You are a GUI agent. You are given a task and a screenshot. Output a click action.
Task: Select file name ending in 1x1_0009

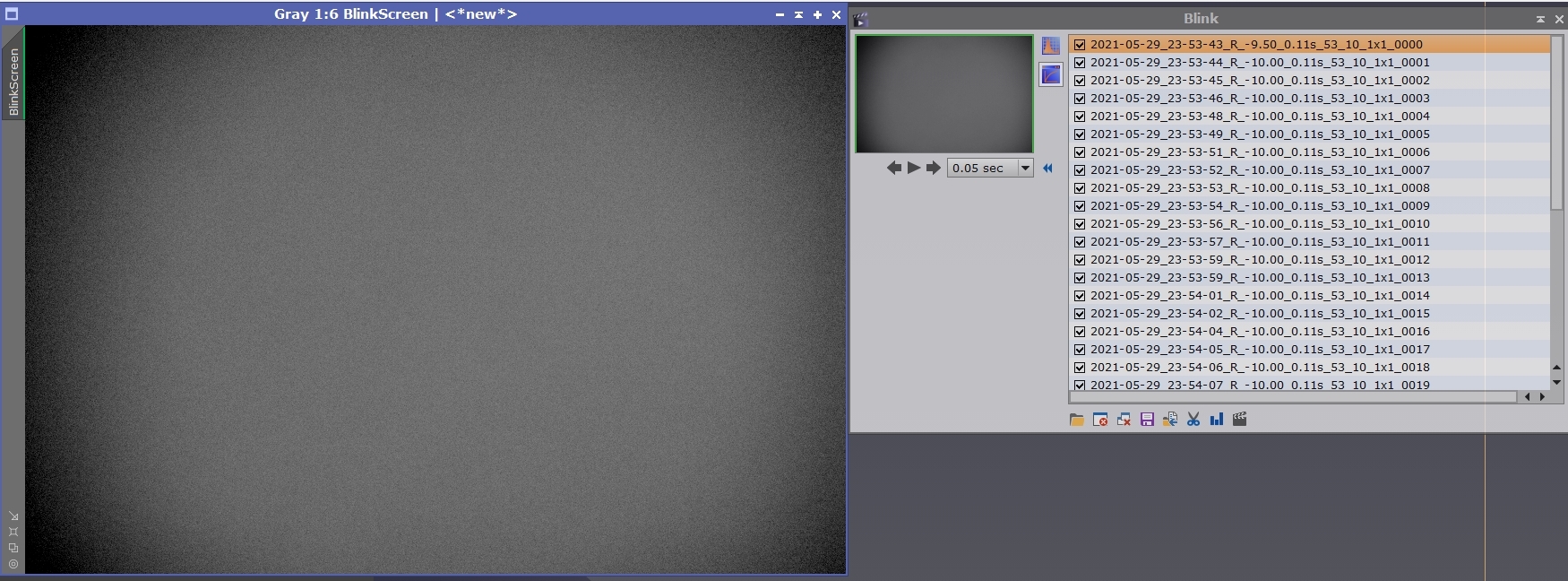(x=1260, y=206)
